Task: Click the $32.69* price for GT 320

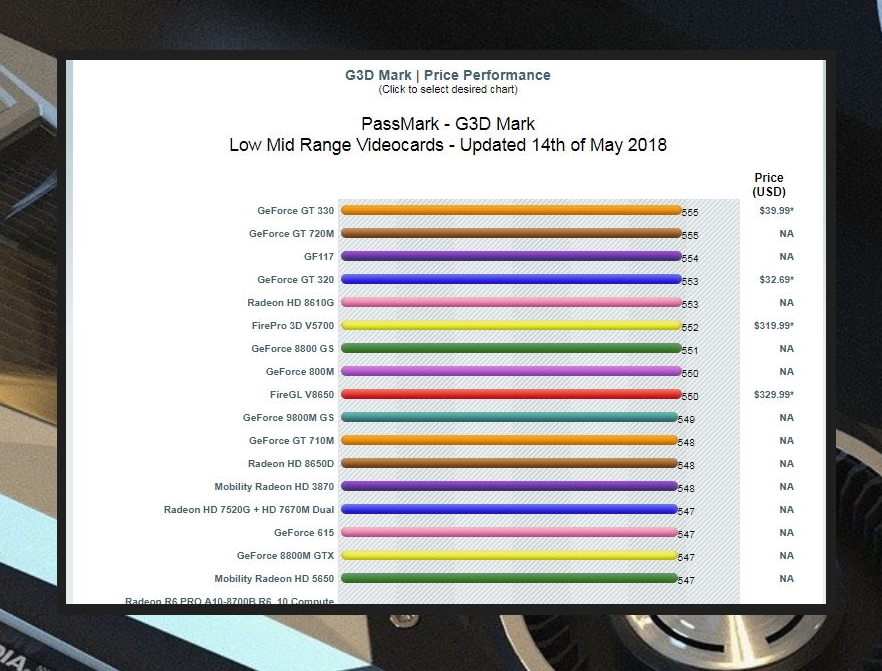Action: 776,280
